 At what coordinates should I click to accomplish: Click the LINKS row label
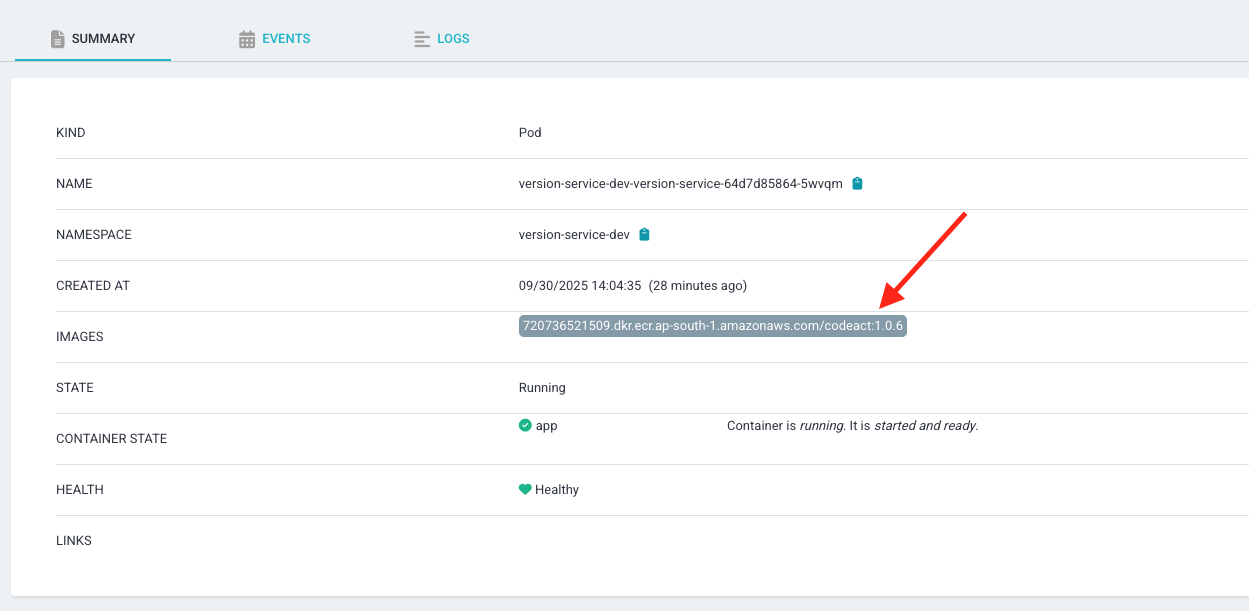[x=74, y=541]
